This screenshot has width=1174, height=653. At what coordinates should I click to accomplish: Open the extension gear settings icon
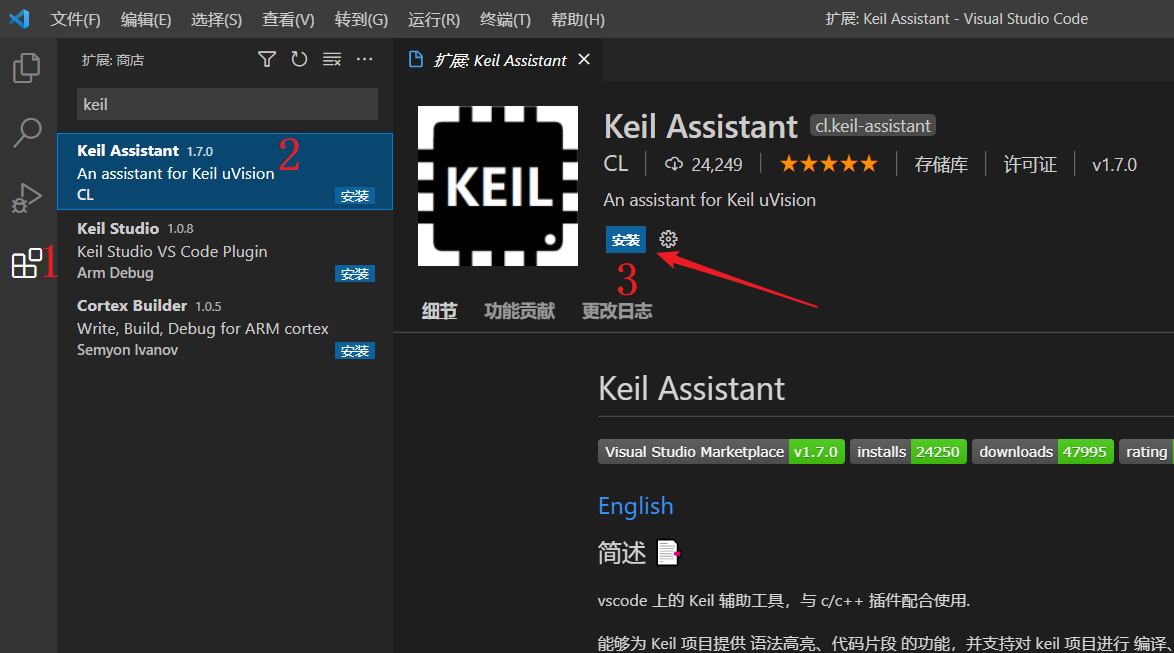click(668, 239)
